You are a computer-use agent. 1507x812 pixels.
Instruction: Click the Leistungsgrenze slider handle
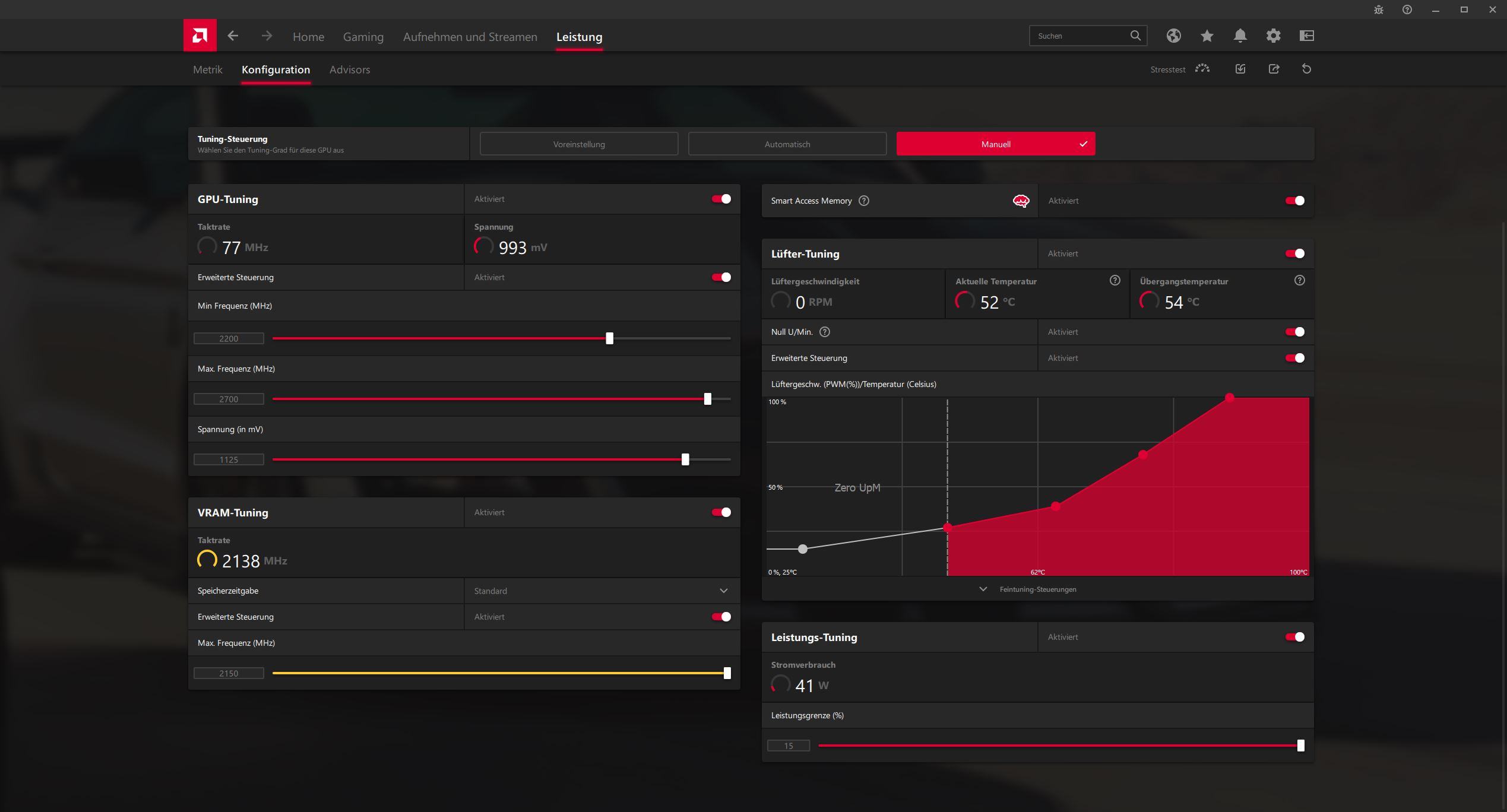tap(1300, 746)
